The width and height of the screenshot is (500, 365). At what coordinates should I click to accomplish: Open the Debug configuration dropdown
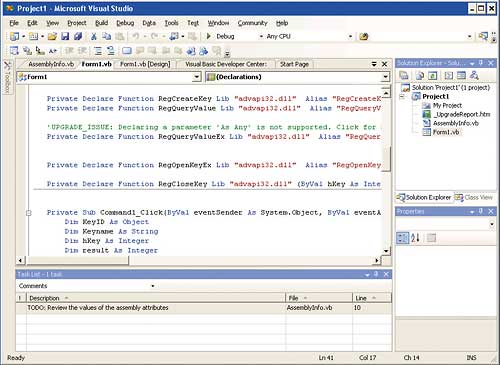(x=261, y=36)
